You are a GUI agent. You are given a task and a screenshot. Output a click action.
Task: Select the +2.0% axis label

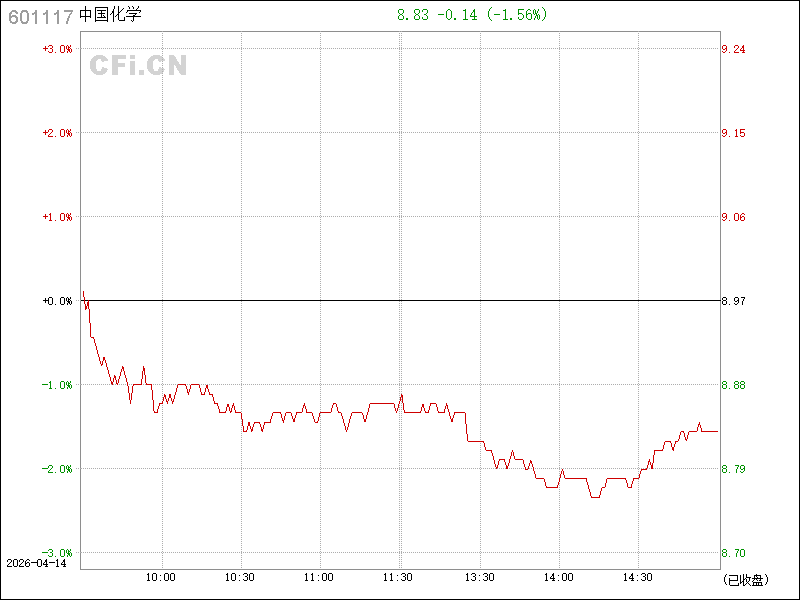tap(57, 133)
